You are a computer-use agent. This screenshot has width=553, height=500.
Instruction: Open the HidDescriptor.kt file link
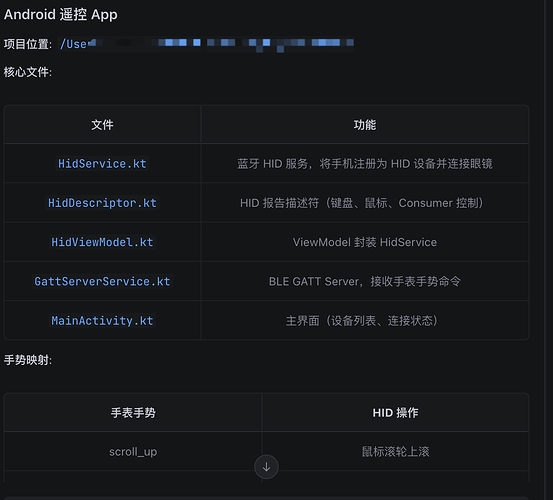point(102,203)
